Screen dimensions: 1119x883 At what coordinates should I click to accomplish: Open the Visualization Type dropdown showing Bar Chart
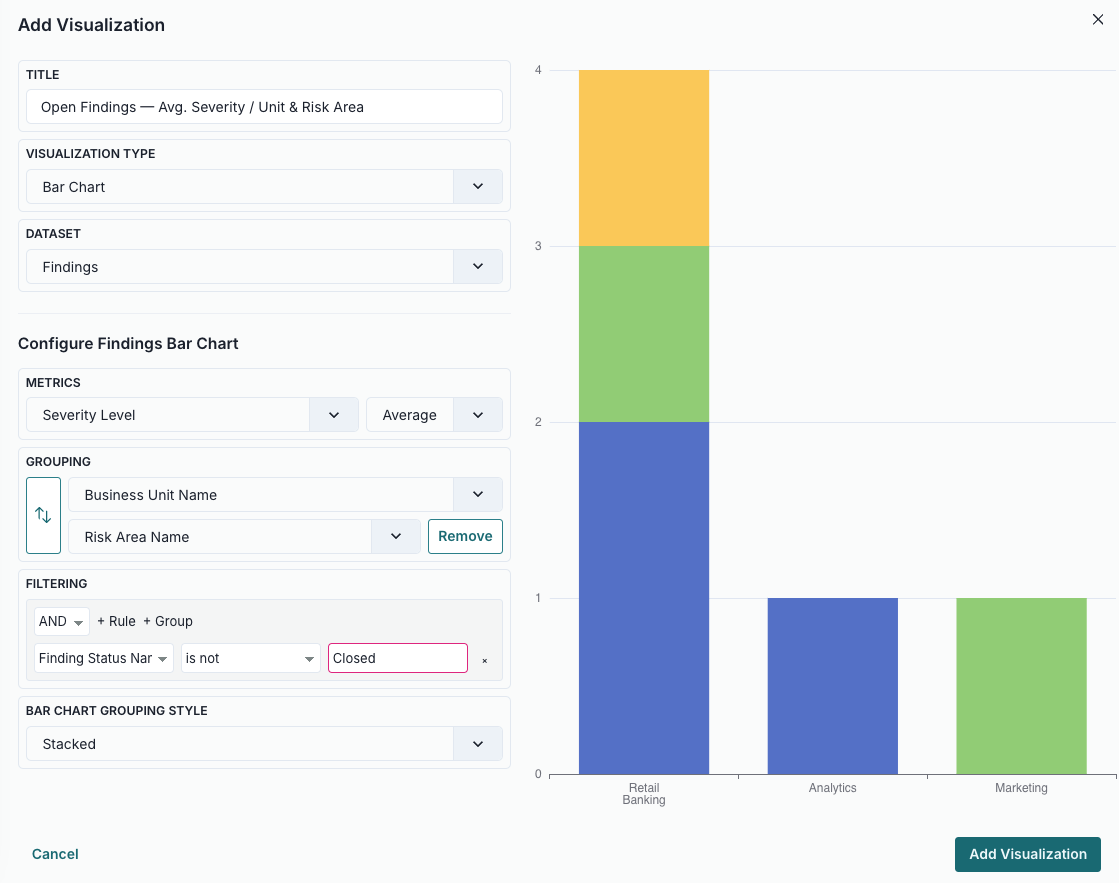pyautogui.click(x=477, y=186)
